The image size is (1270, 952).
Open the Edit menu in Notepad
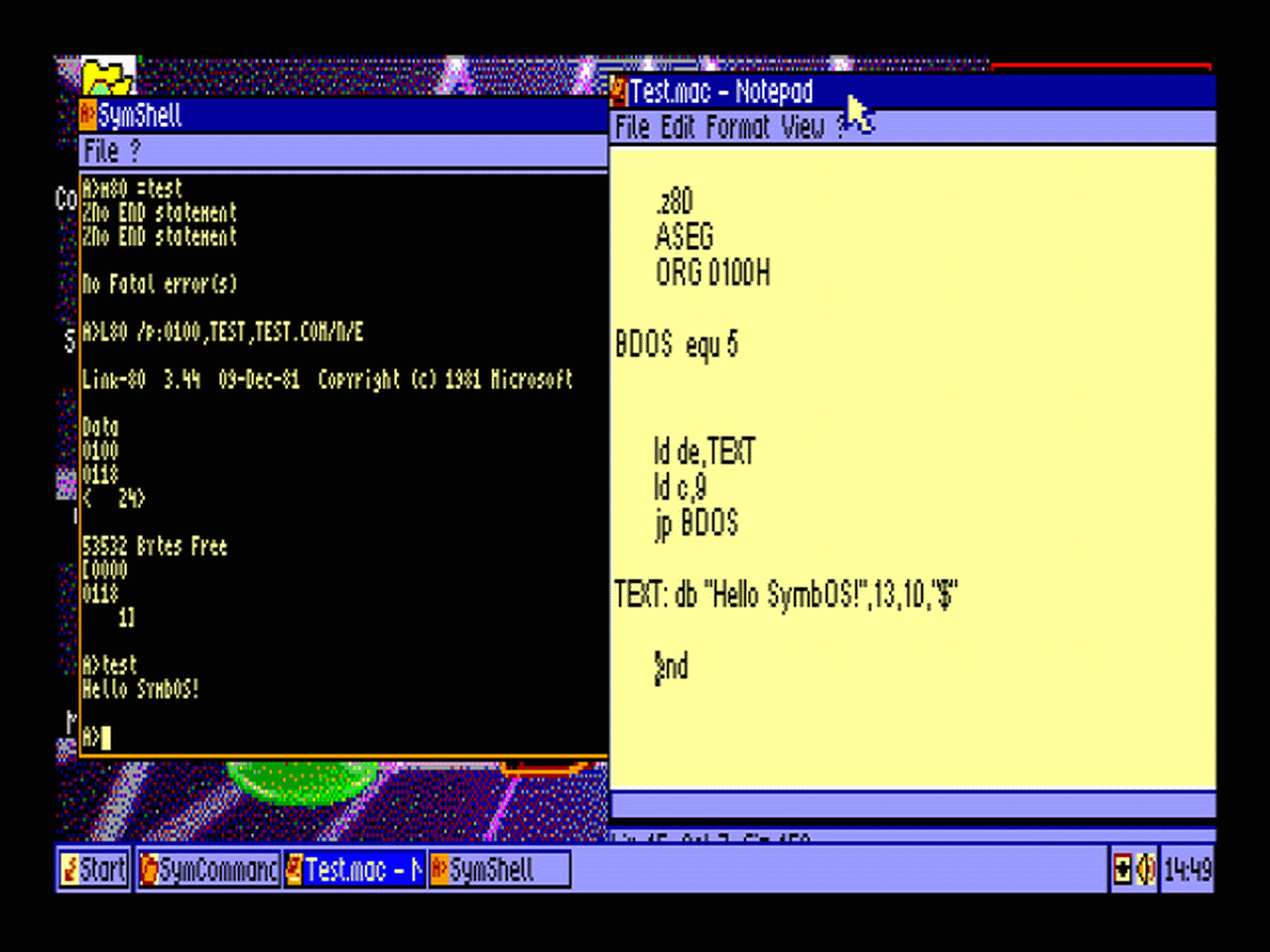click(678, 128)
